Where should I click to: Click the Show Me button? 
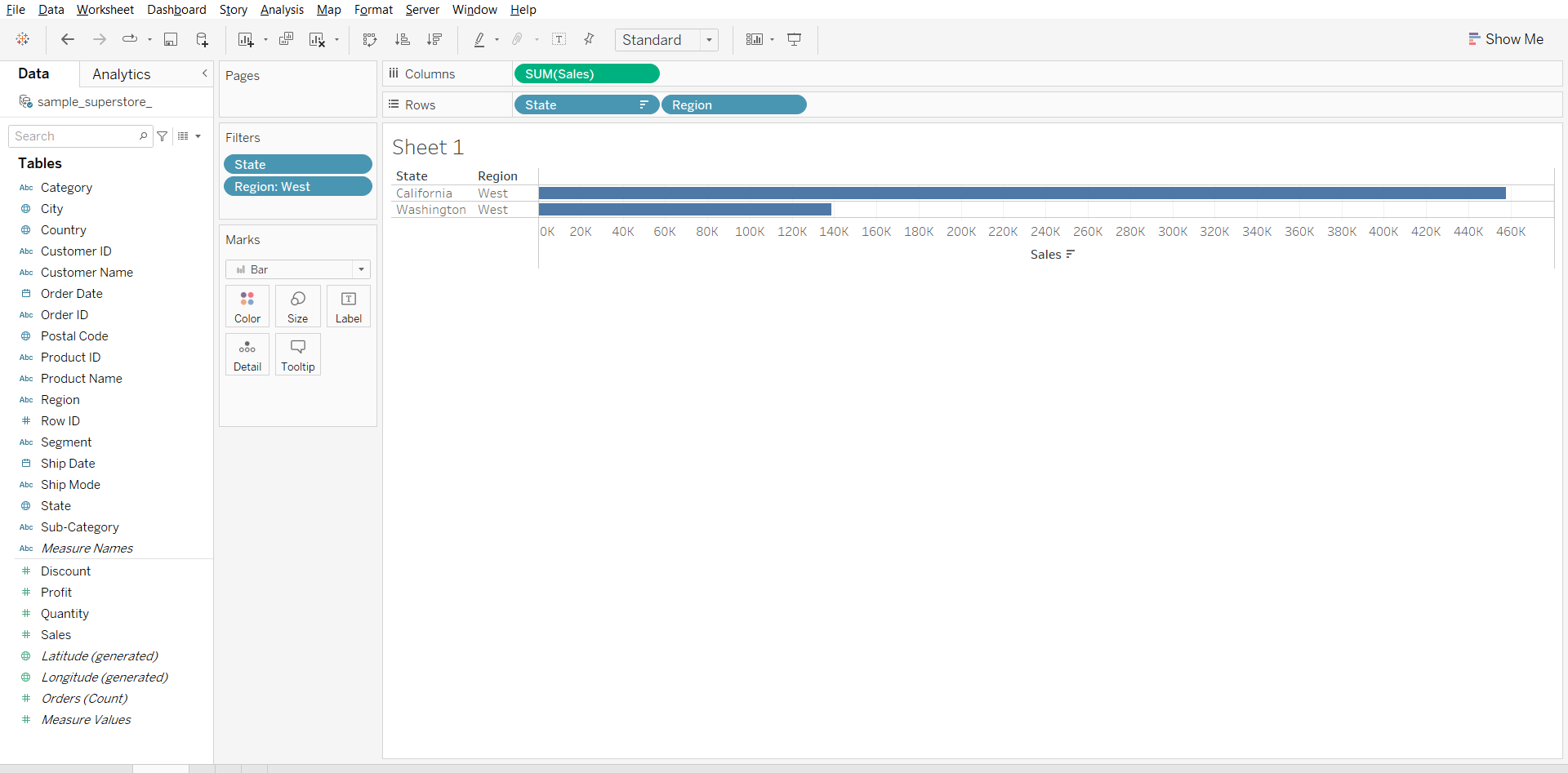click(1506, 39)
